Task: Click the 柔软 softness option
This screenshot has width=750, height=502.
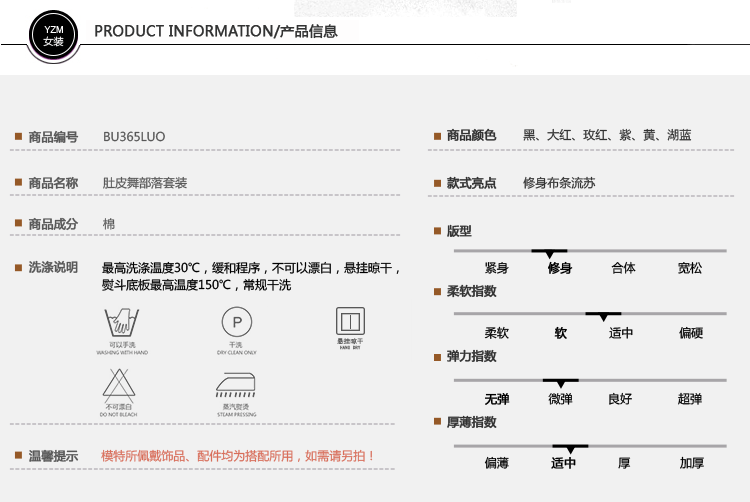Action: [496, 333]
